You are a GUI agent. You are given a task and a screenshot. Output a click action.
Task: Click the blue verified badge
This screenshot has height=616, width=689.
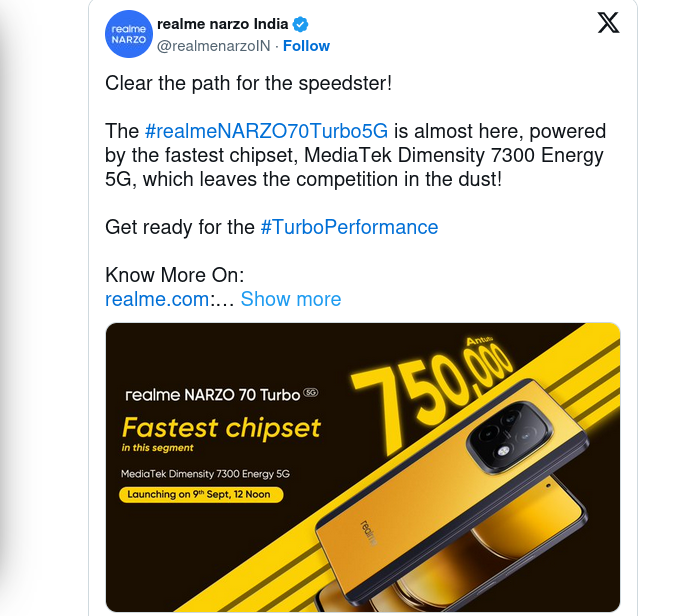301,24
